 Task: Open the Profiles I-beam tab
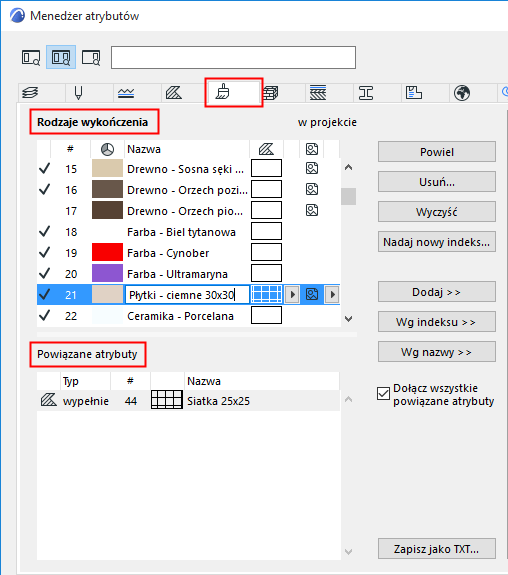coord(366,93)
